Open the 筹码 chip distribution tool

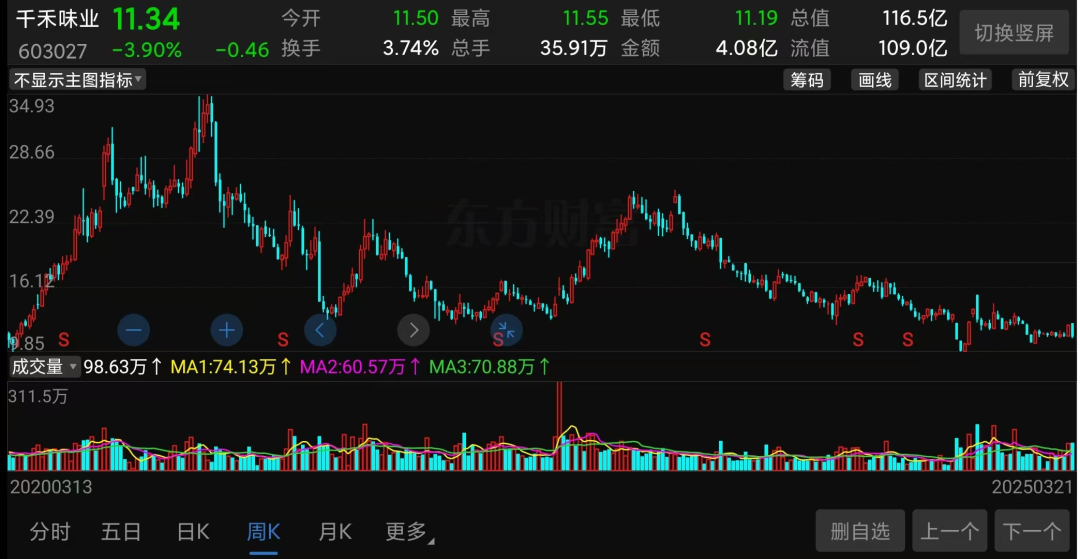(x=807, y=80)
